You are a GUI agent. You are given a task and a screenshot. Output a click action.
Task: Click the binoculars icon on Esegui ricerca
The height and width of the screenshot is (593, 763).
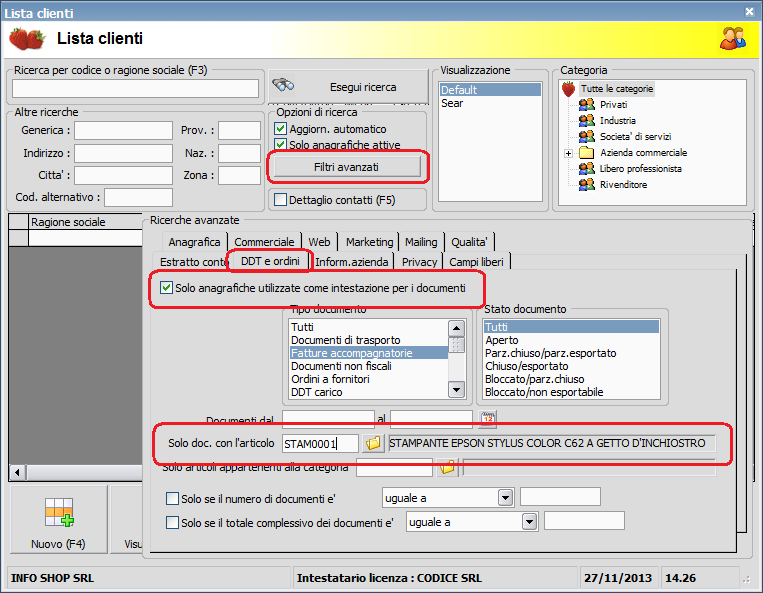(x=283, y=85)
